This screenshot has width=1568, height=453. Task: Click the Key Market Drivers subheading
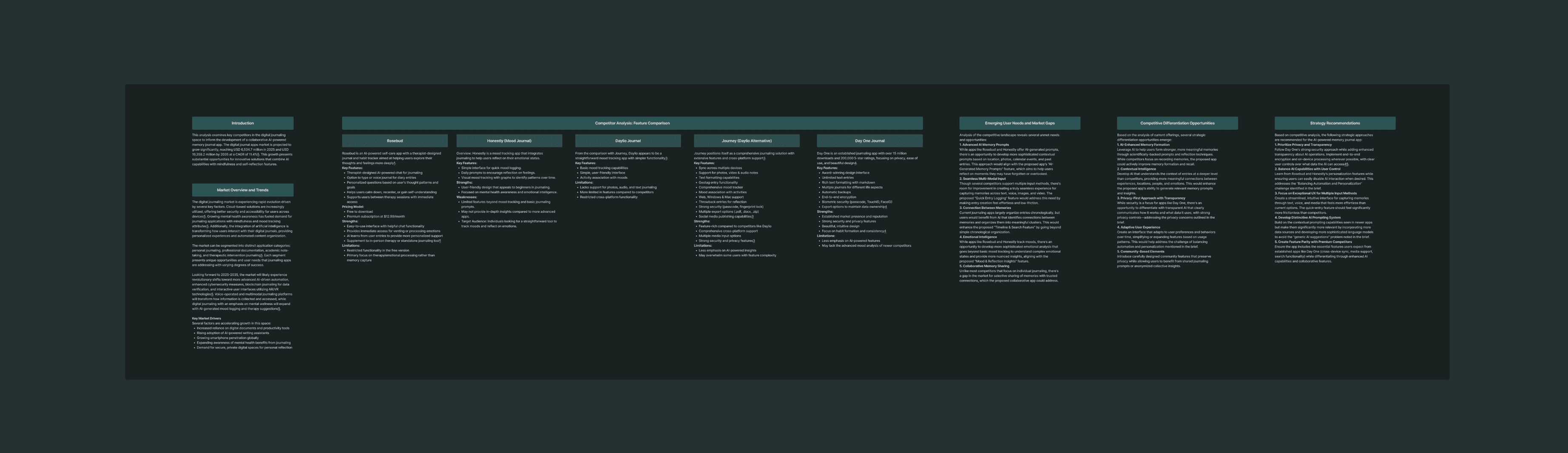[x=206, y=318]
